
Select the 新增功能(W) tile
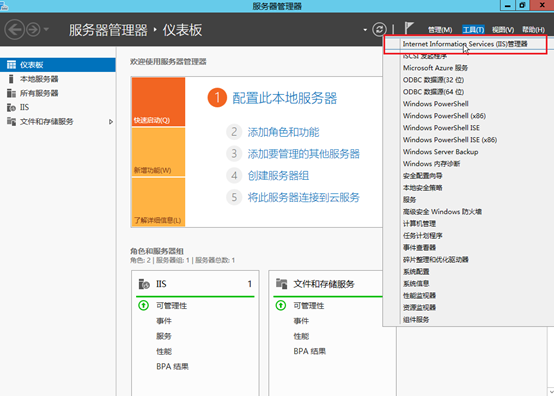[x=158, y=152]
